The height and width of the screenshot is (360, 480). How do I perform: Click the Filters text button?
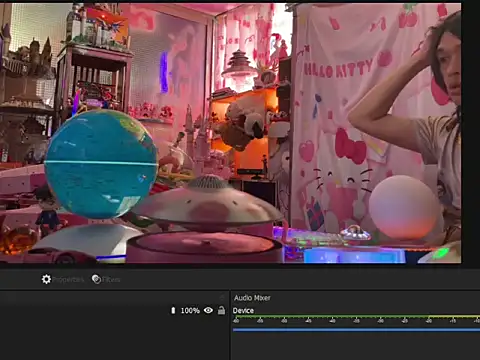tap(111, 280)
